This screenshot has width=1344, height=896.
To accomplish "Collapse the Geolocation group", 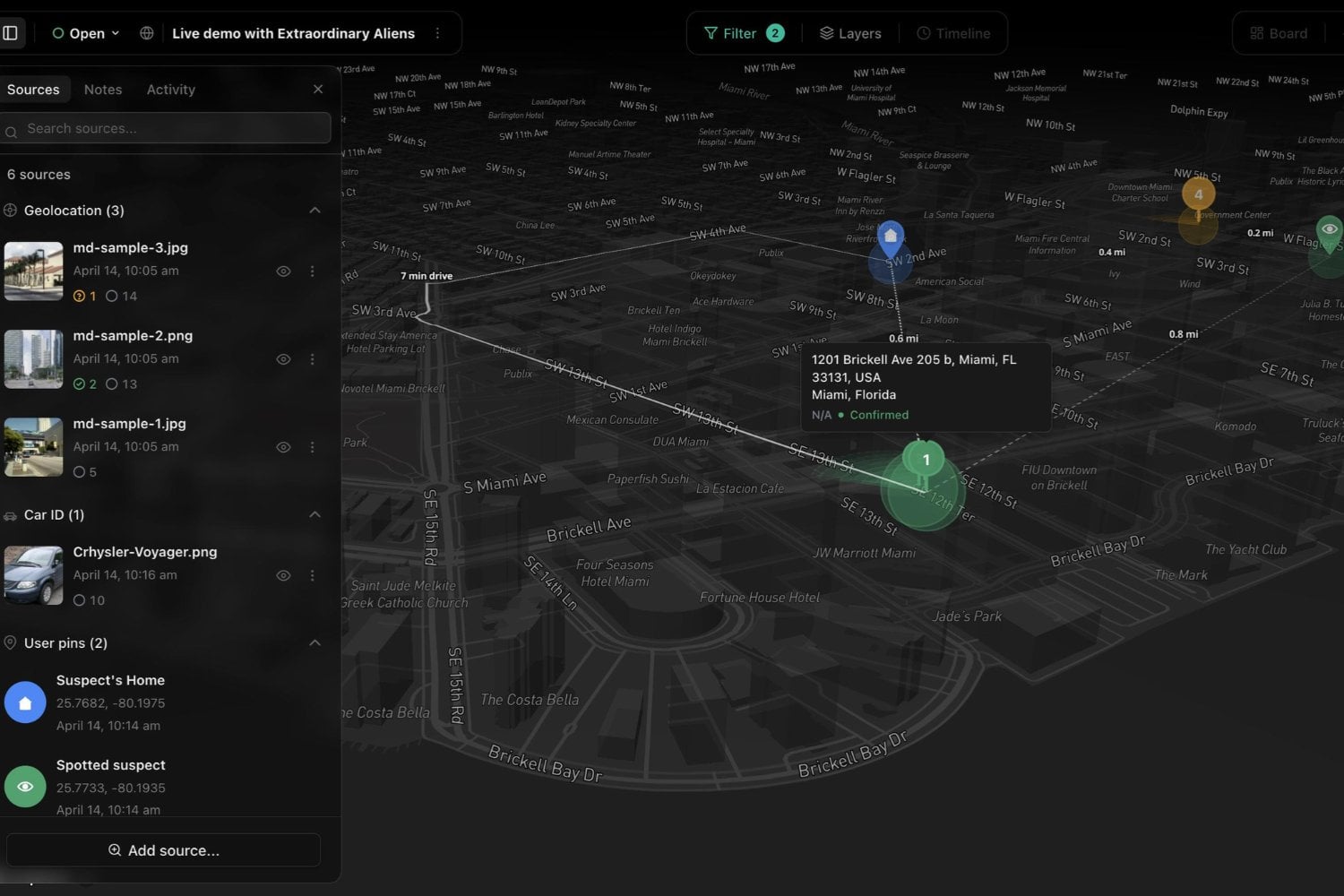I will coord(314,211).
